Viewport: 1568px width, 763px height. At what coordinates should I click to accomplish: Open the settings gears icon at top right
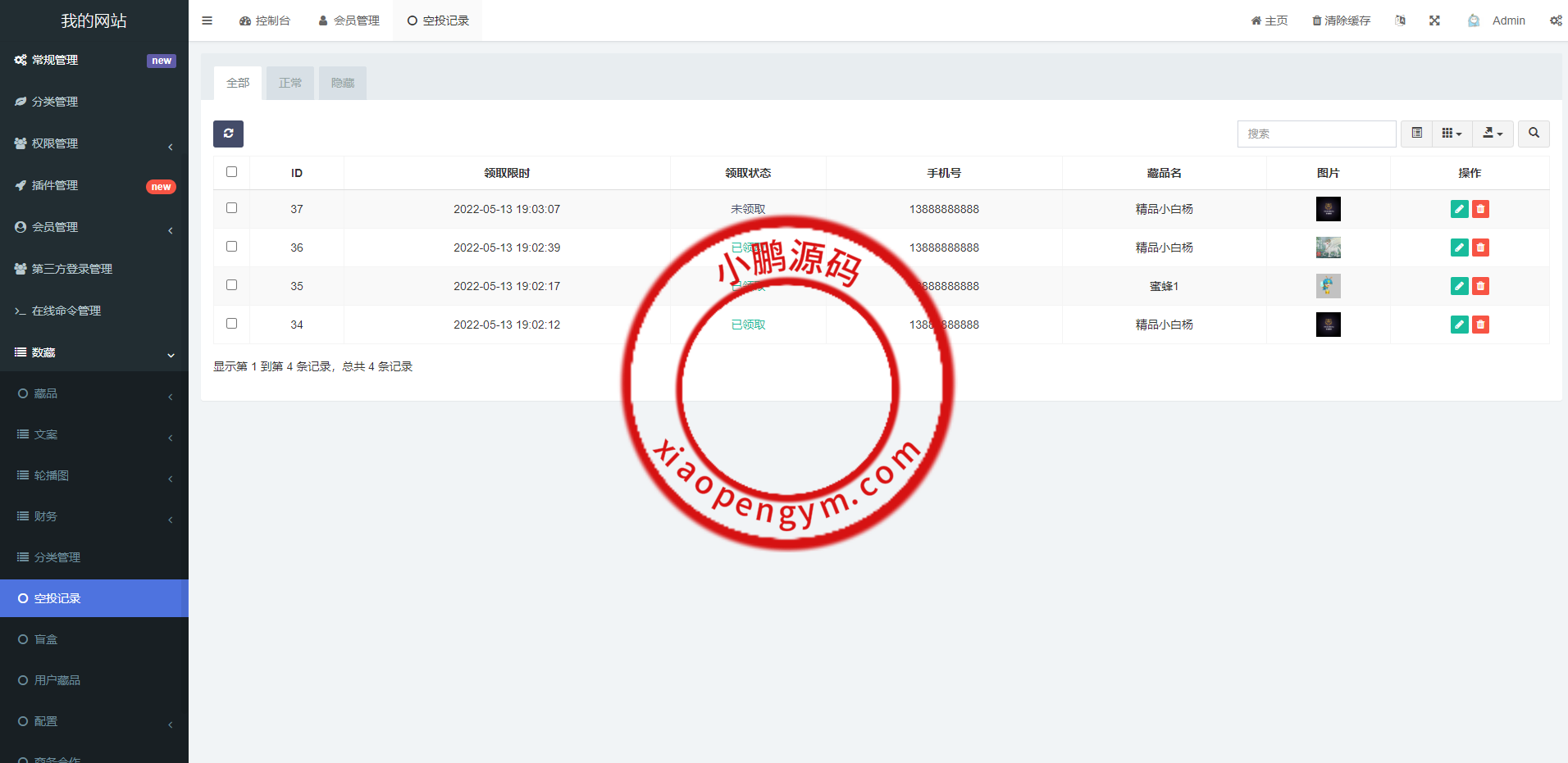click(x=1555, y=20)
